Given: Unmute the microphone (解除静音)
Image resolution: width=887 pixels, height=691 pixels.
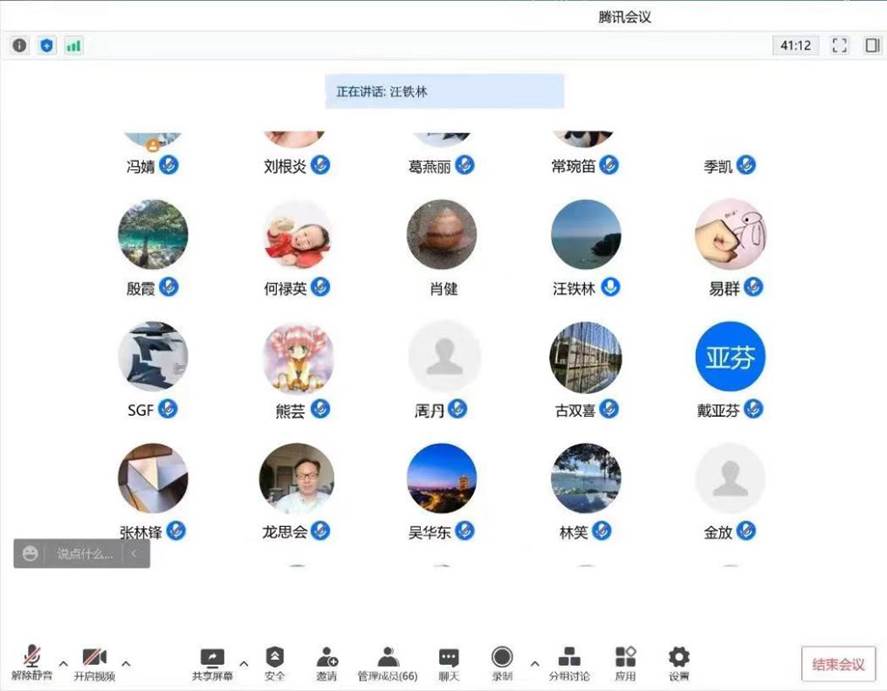Looking at the screenshot, I should pos(33,663).
